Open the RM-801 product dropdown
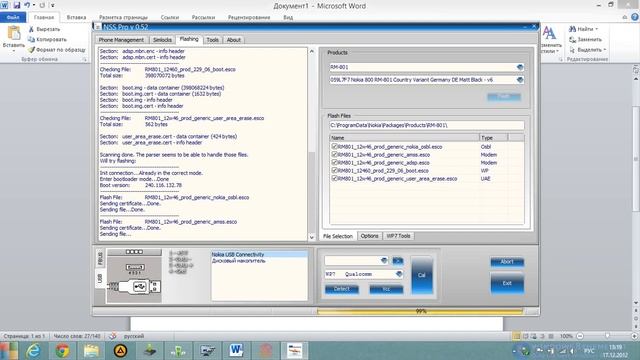 pyautogui.click(x=520, y=67)
